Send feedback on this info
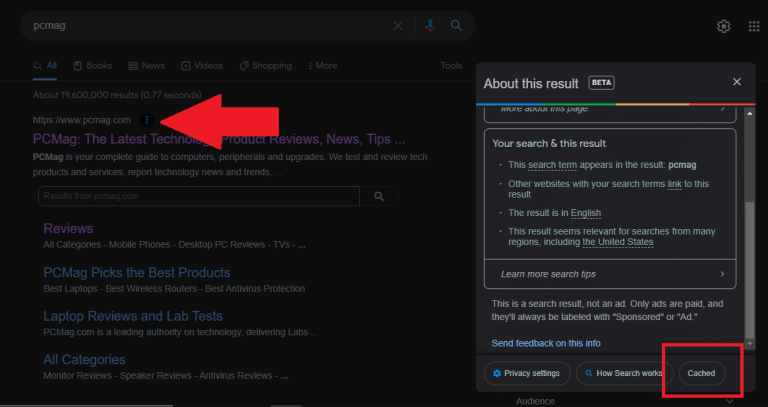 point(546,343)
